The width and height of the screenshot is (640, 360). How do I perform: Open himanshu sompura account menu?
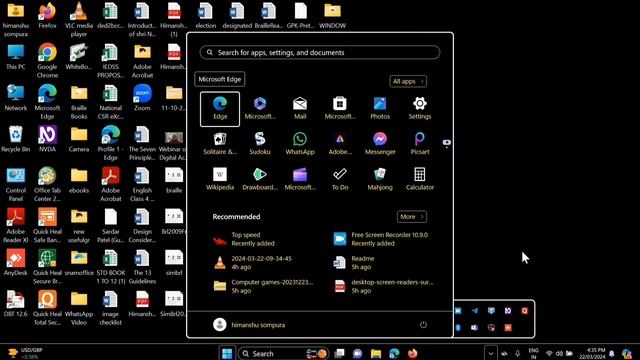(x=249, y=325)
